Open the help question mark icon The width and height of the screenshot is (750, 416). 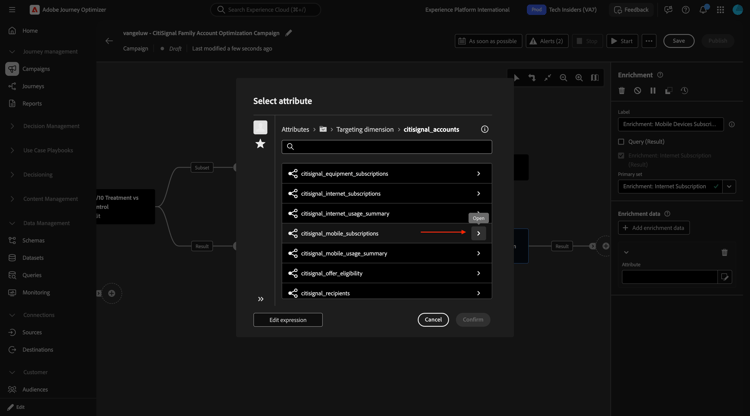point(685,10)
